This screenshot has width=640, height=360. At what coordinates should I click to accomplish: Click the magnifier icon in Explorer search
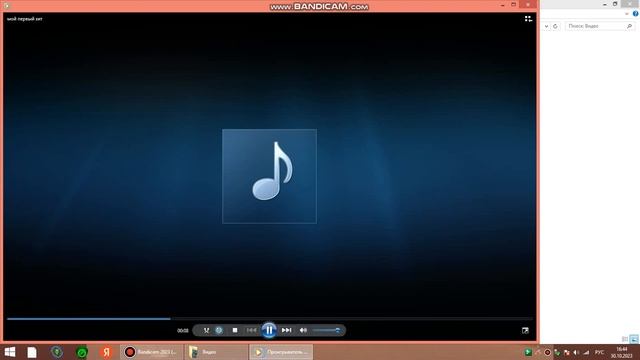coord(629,26)
